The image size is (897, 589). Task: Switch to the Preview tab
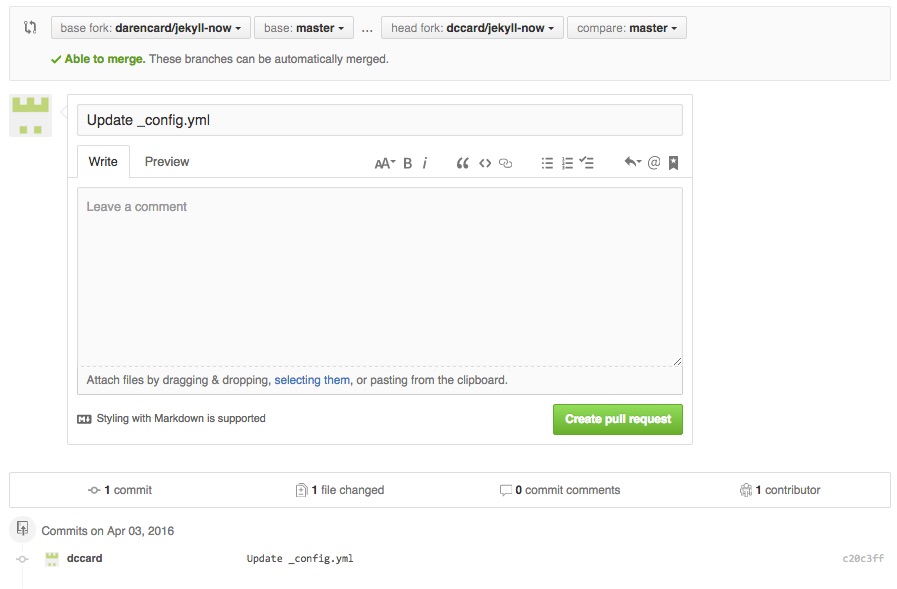click(x=166, y=161)
